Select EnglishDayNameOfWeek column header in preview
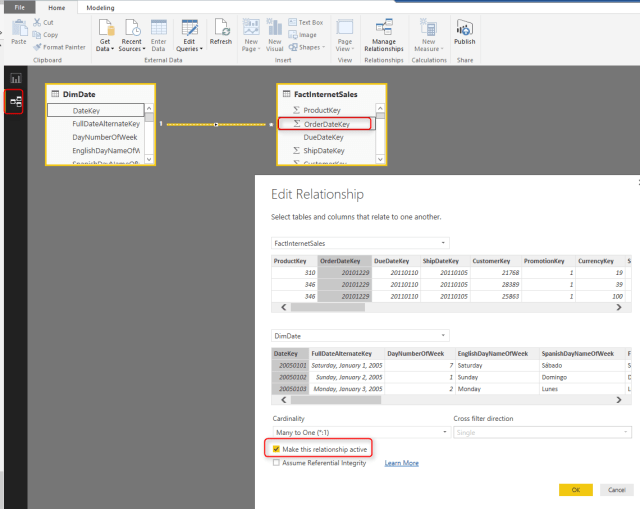 [x=497, y=353]
